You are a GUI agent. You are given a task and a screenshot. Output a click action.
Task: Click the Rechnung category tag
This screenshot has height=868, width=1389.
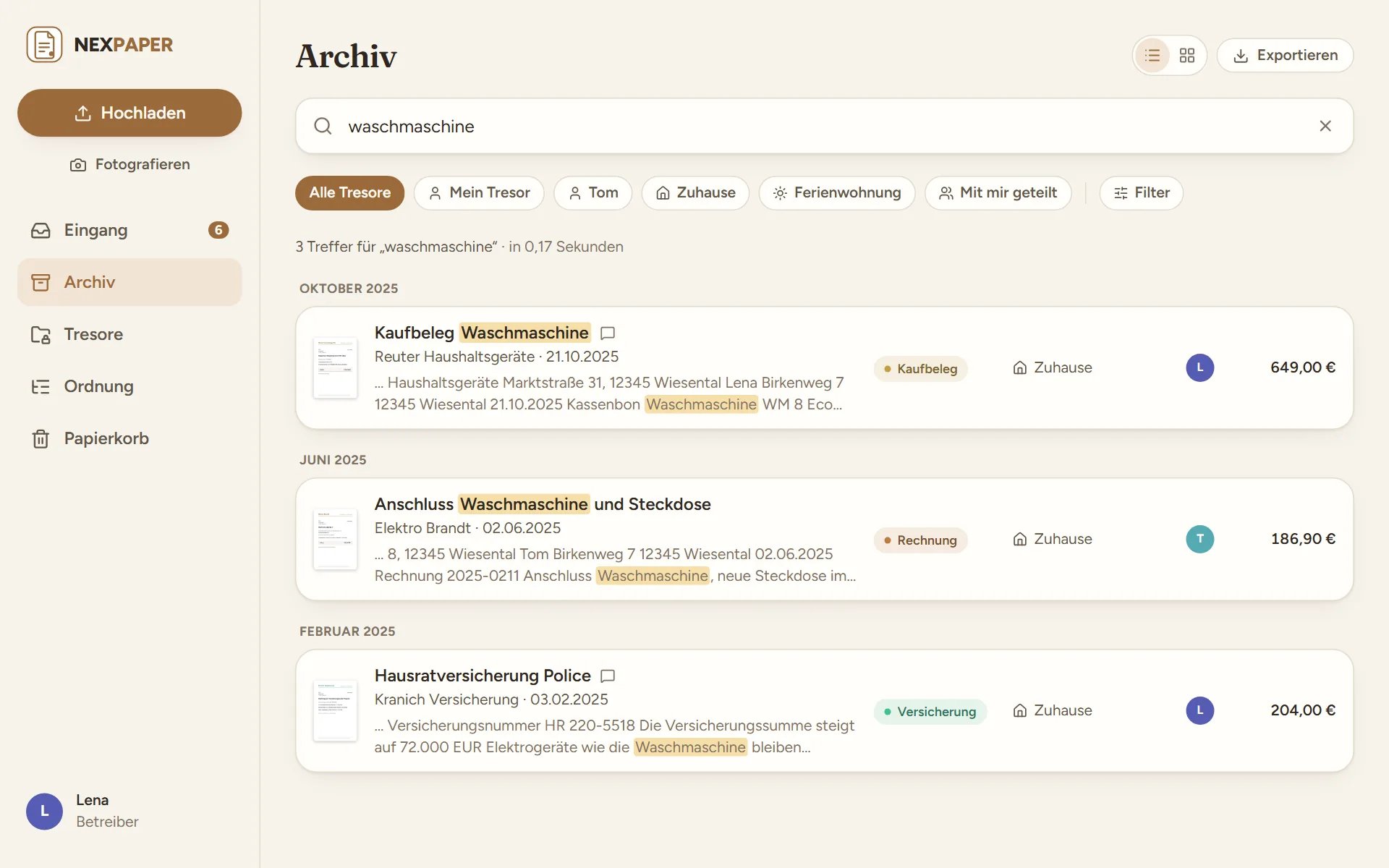coord(920,540)
